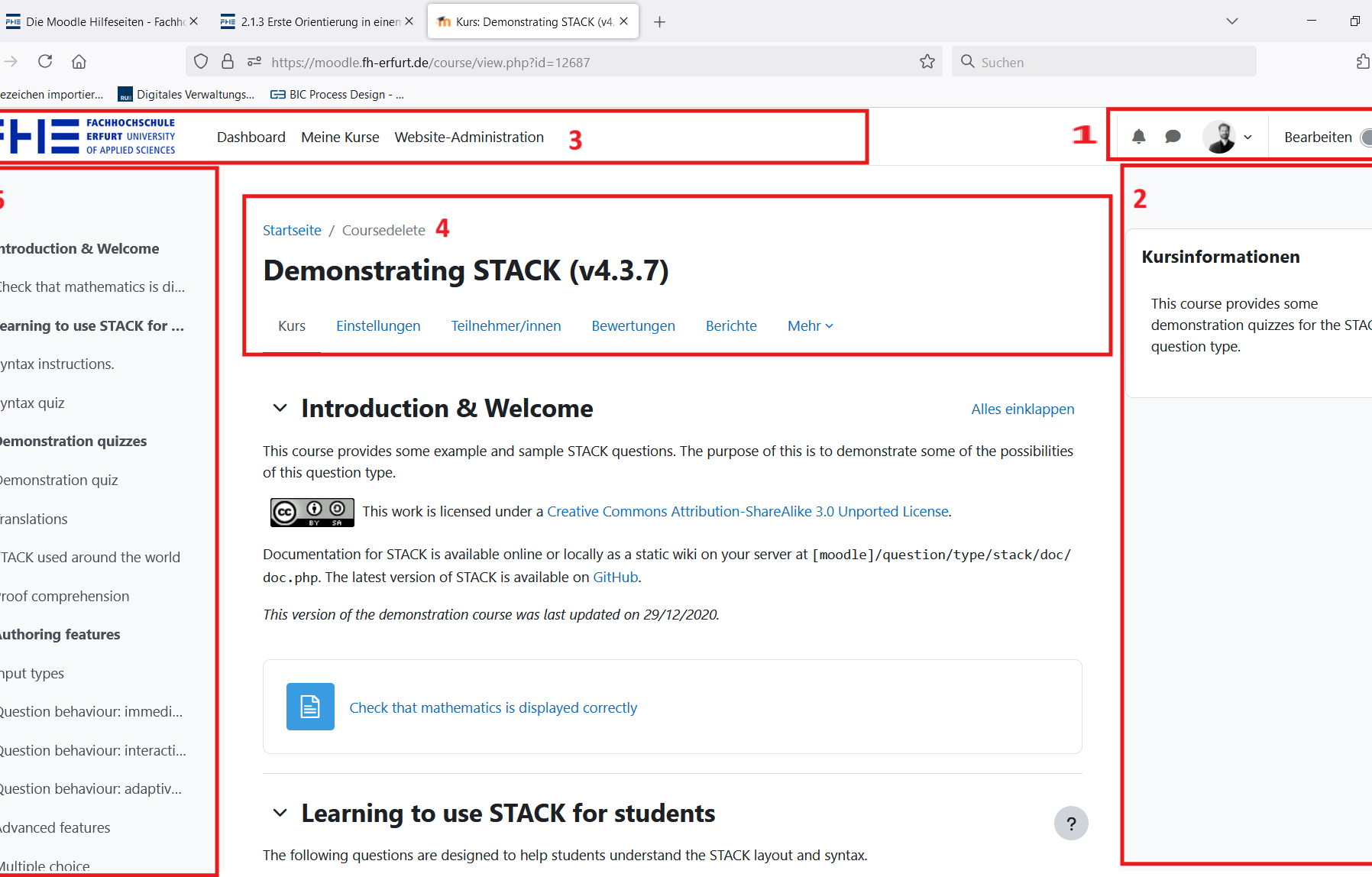Expand the Mehr dropdown menu

(x=810, y=326)
